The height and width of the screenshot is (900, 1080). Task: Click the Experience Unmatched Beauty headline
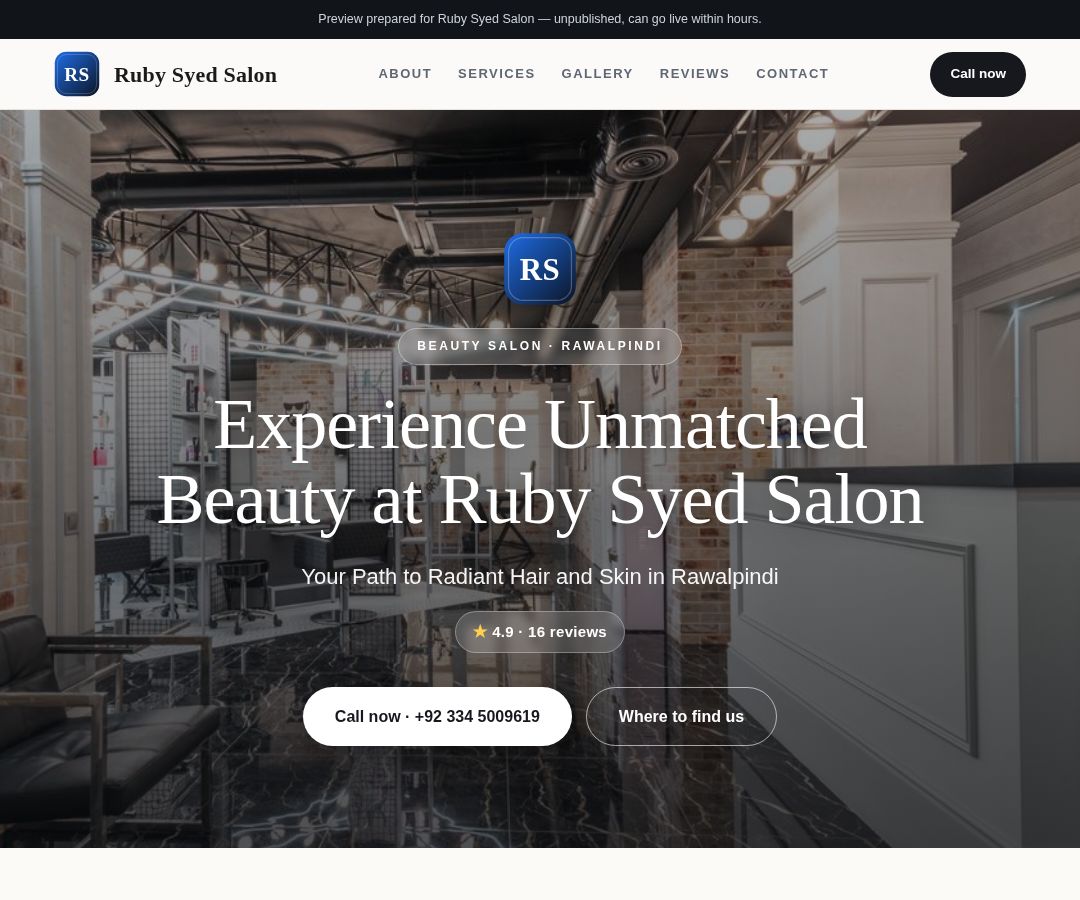(x=540, y=463)
